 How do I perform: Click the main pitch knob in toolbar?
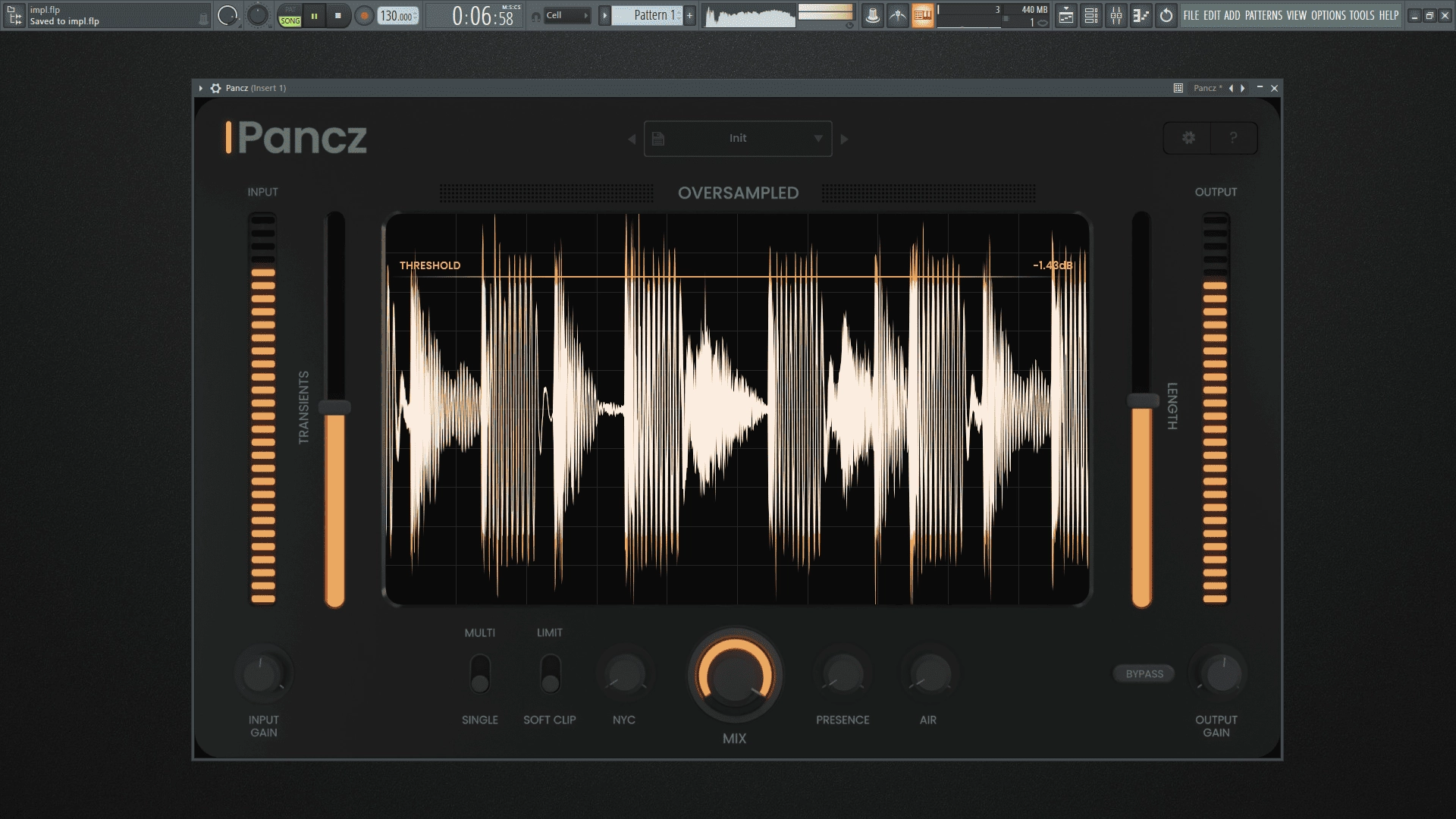click(x=258, y=15)
